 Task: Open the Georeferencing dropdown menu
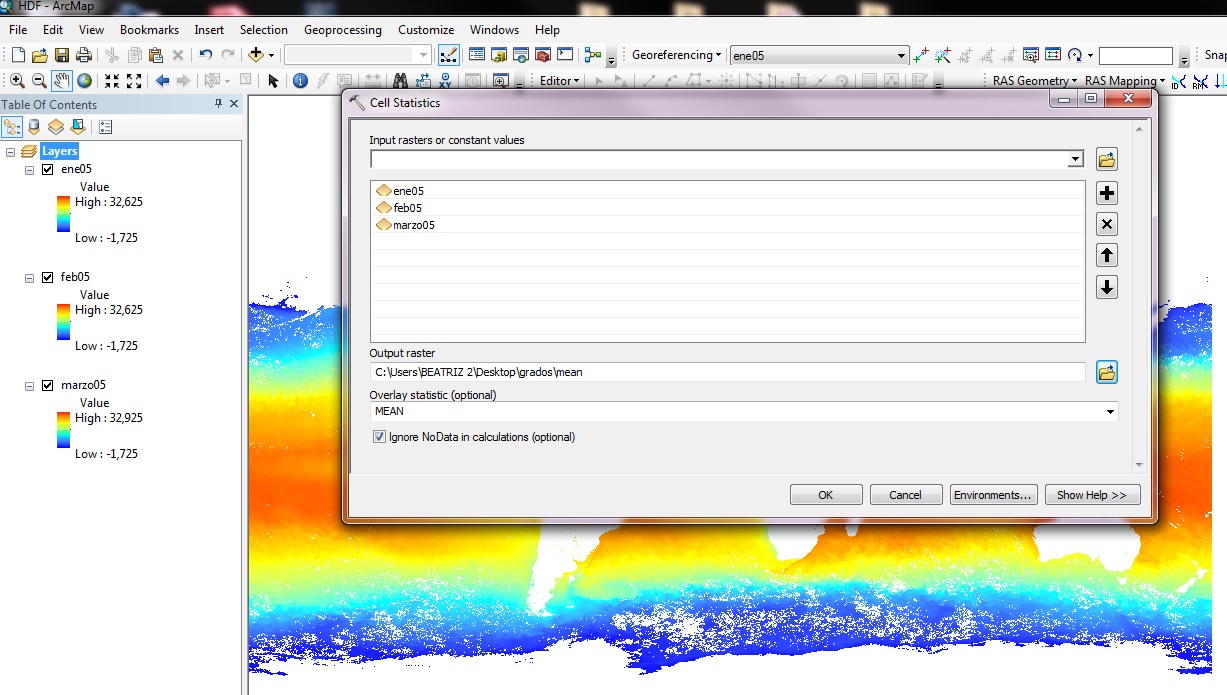677,56
